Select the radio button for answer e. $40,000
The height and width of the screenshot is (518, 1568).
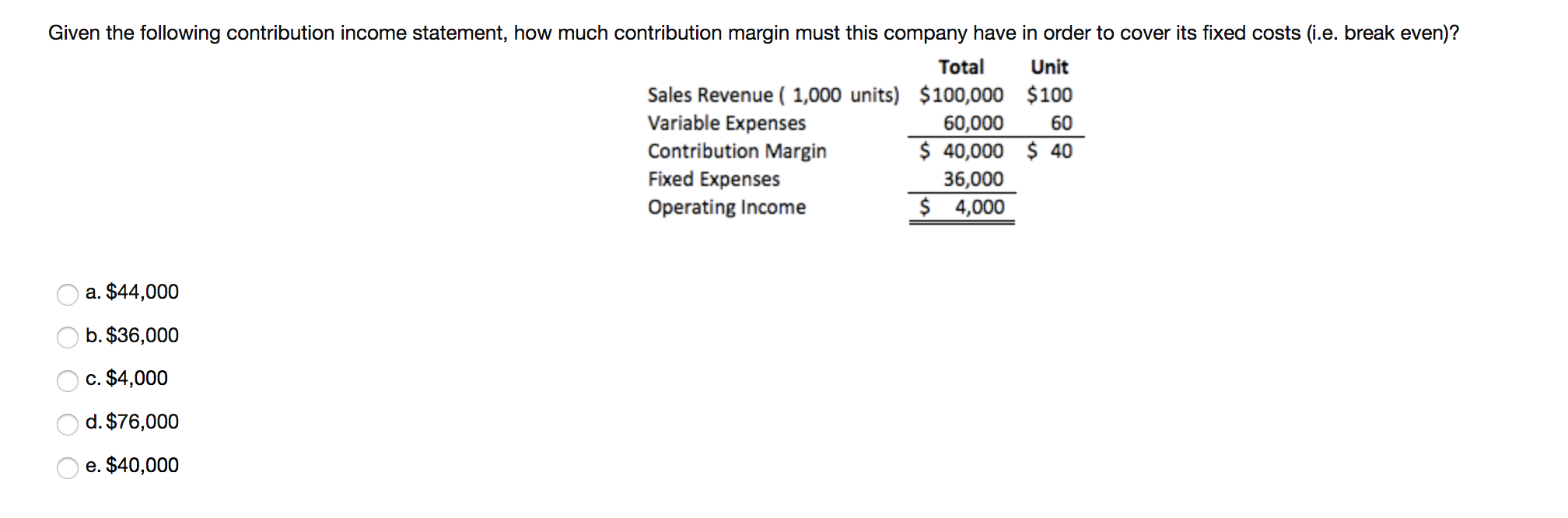(x=66, y=466)
